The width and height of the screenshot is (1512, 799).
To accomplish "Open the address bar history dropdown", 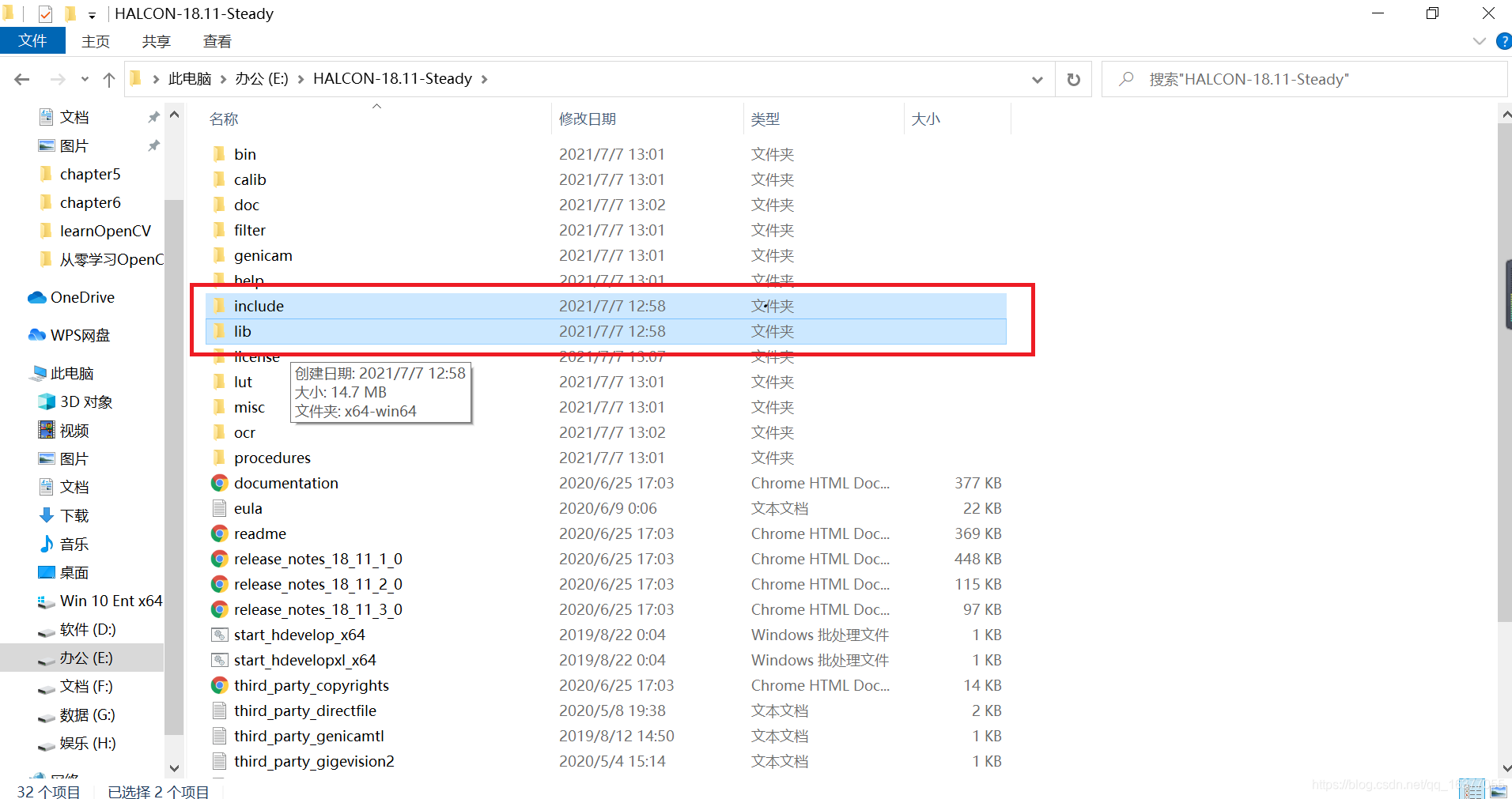I will tap(1037, 79).
